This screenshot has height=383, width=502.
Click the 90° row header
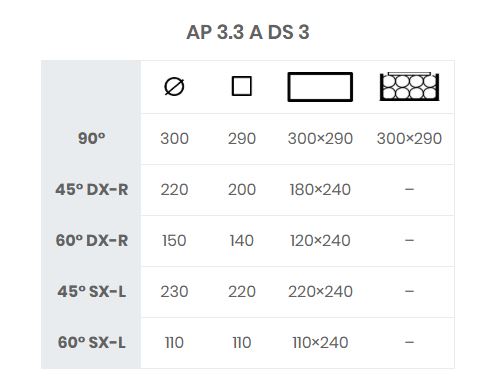coord(92,138)
